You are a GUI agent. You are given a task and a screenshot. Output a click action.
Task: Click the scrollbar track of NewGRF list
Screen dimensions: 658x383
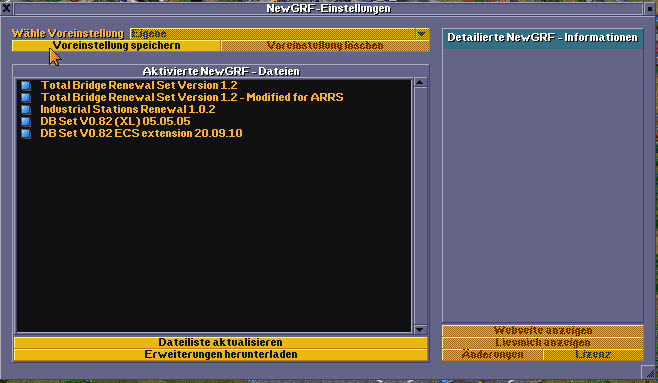point(420,206)
